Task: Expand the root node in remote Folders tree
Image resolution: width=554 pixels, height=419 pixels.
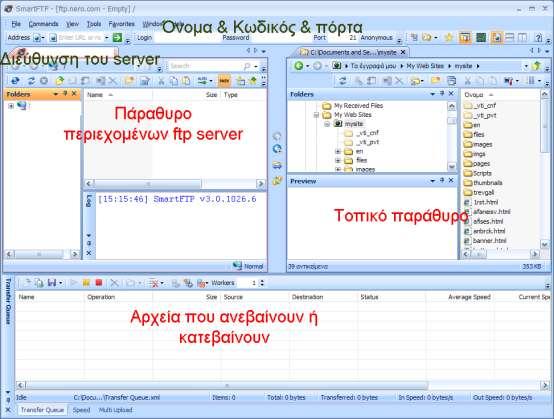Action: coord(11,106)
